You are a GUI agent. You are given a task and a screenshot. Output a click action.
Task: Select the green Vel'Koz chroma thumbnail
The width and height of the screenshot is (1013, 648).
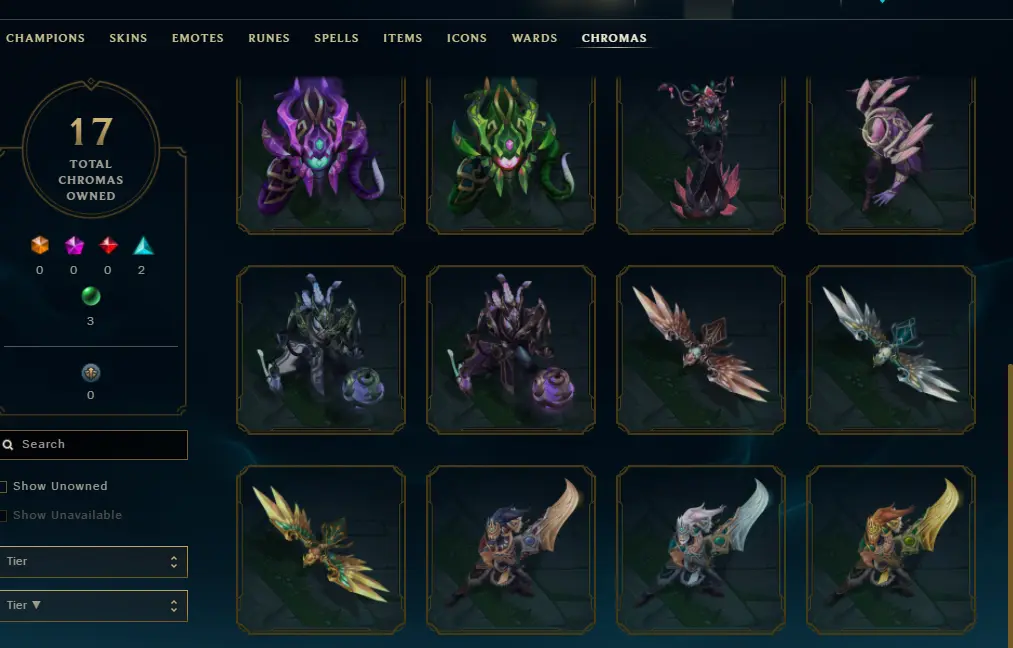click(x=510, y=155)
